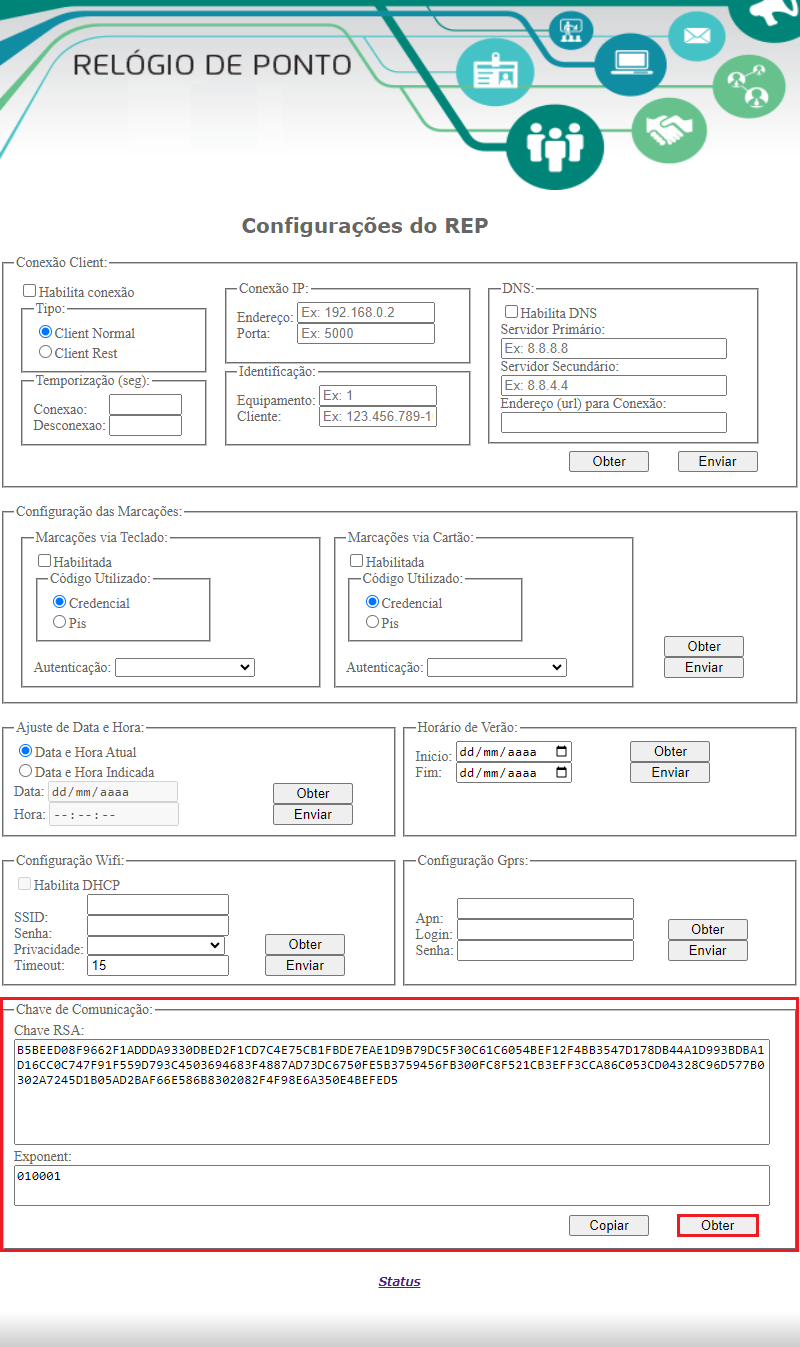The width and height of the screenshot is (800, 1347).
Task: Enable the Habilita conexão checkbox
Action: pos(30,291)
